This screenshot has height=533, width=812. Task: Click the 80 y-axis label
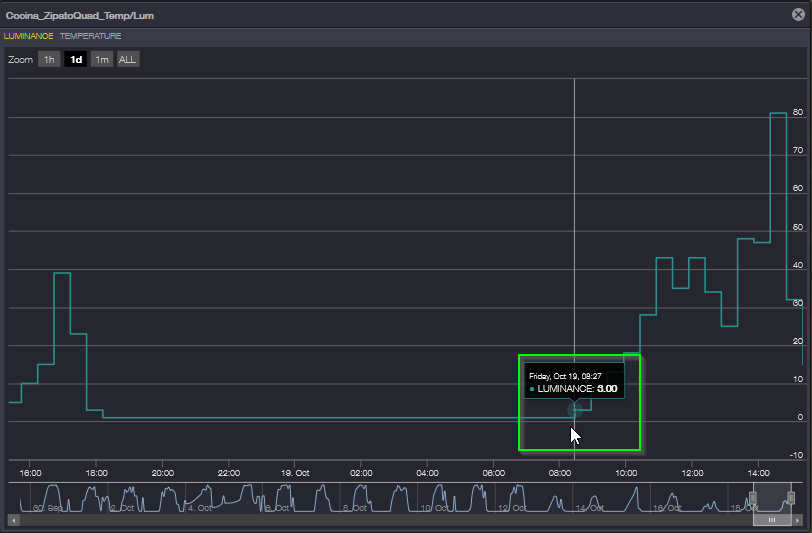click(x=798, y=112)
